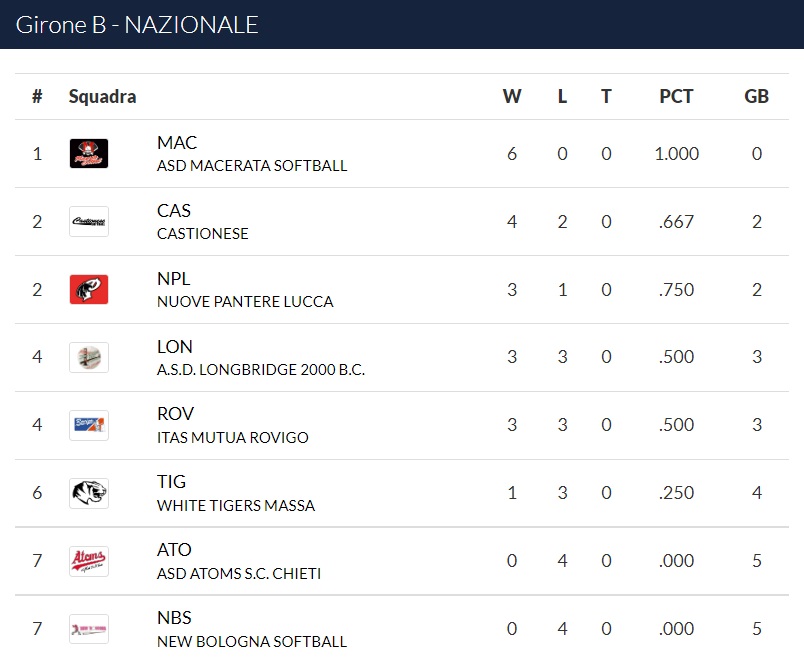Click the Atoms Chieti team logo
This screenshot has height=671, width=804.
pos(89,561)
